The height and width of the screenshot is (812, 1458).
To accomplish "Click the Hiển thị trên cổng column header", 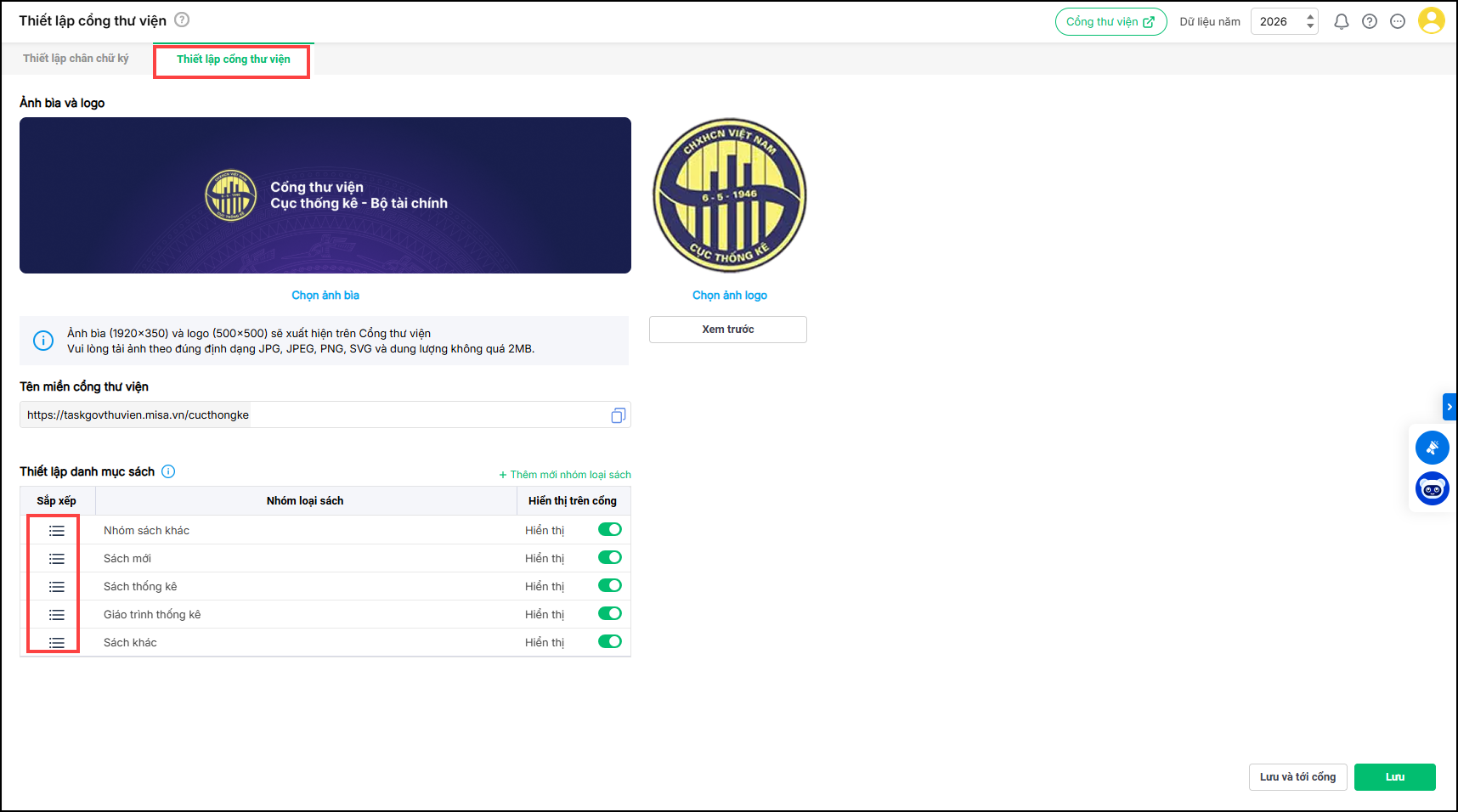I will point(573,501).
